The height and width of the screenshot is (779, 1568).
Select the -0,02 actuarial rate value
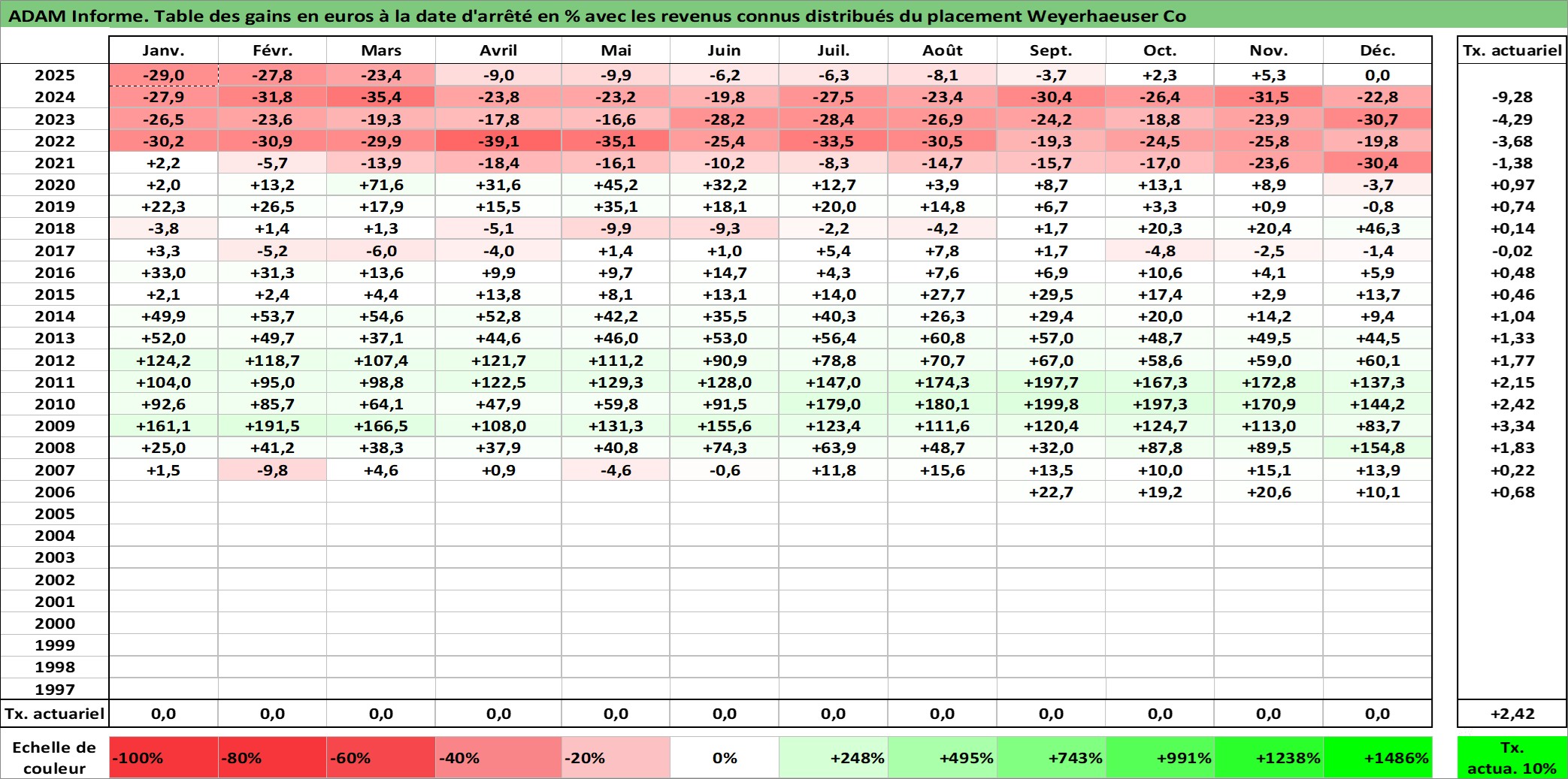[x=1512, y=251]
